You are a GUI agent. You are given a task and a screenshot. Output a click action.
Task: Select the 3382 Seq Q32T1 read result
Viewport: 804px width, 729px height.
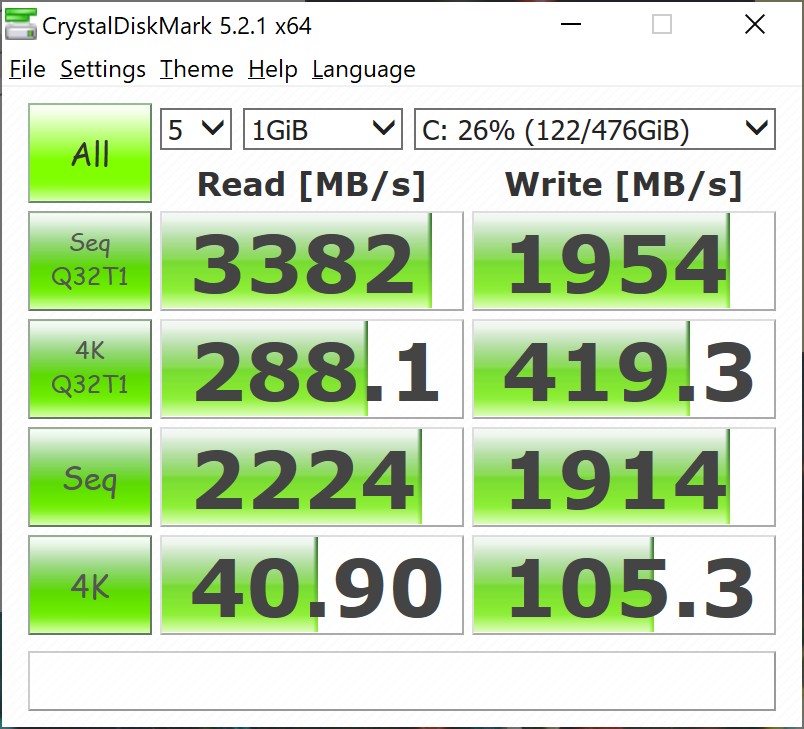click(x=312, y=261)
